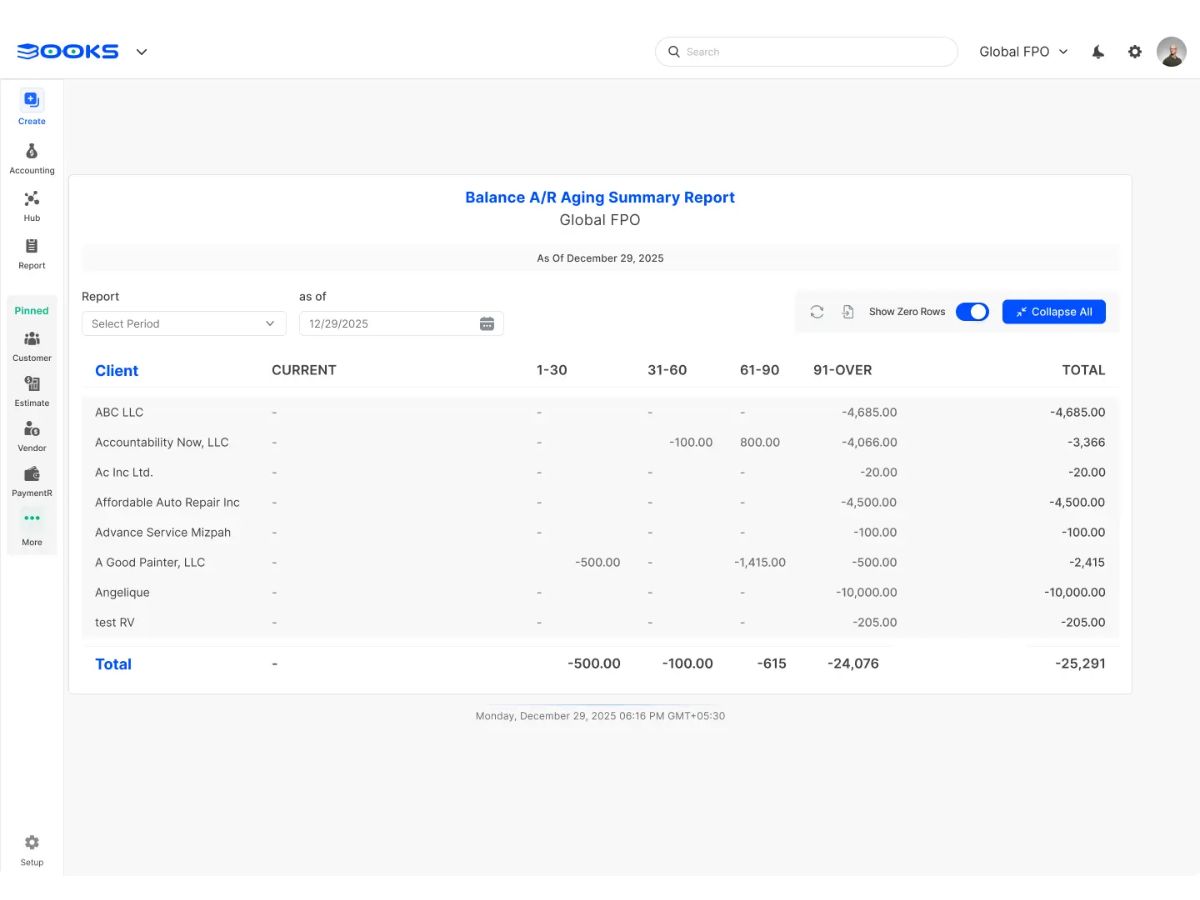Click the -3,366 total for Accountability Now
The width and height of the screenshot is (1200, 900).
click(1085, 442)
